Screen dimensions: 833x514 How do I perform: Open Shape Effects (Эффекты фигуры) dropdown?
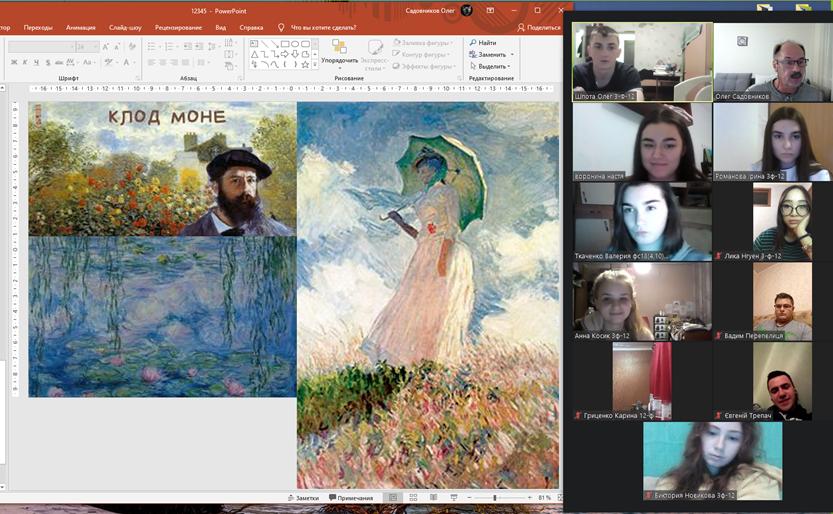pos(424,66)
